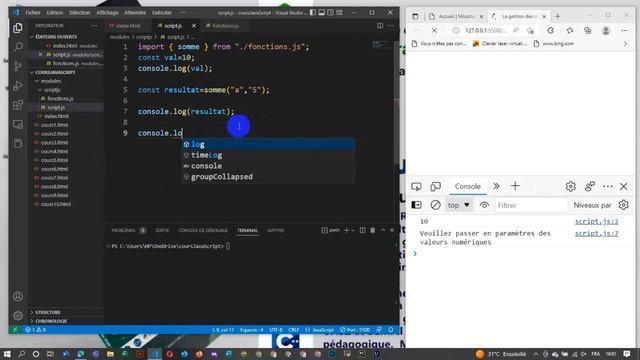Maximize the terminal panel with caret
Image resolution: width=640 pixels, height=360 pixels.
[383, 230]
